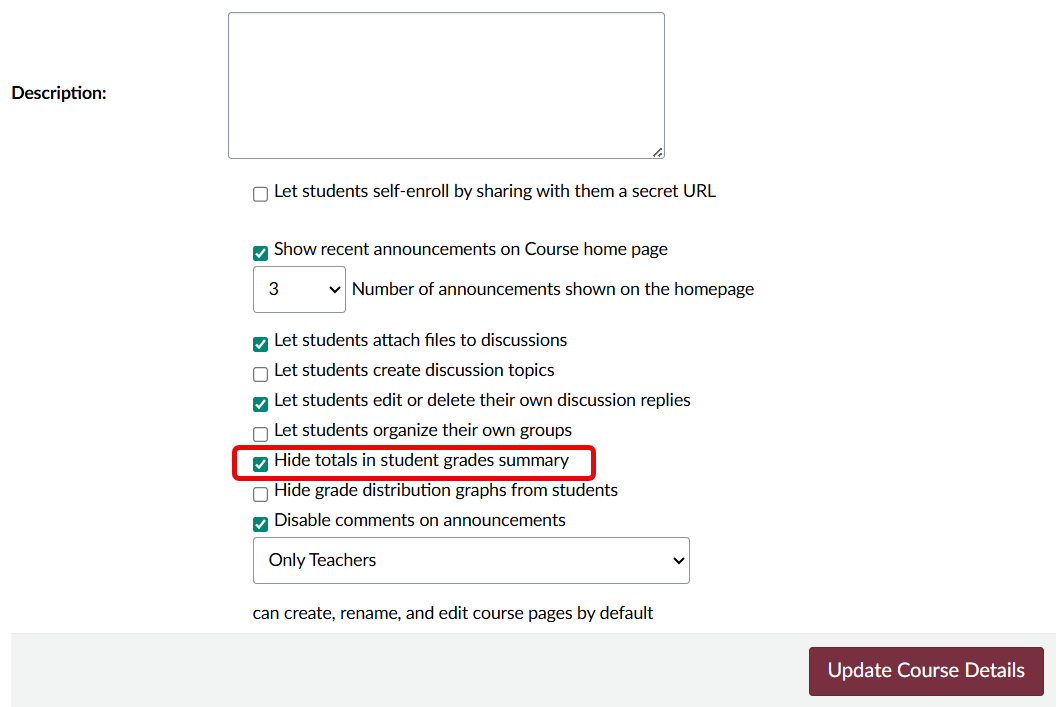Click inside the Description text area
The height and width of the screenshot is (707, 1058).
446,85
